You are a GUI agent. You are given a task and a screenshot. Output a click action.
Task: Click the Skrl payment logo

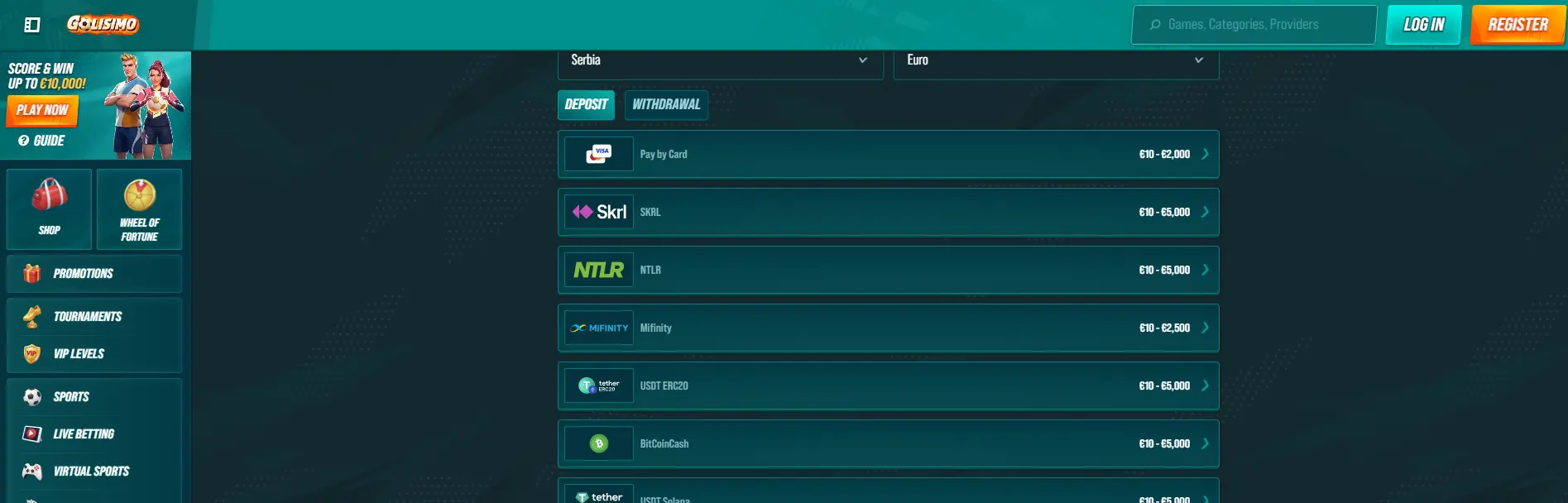(x=599, y=212)
